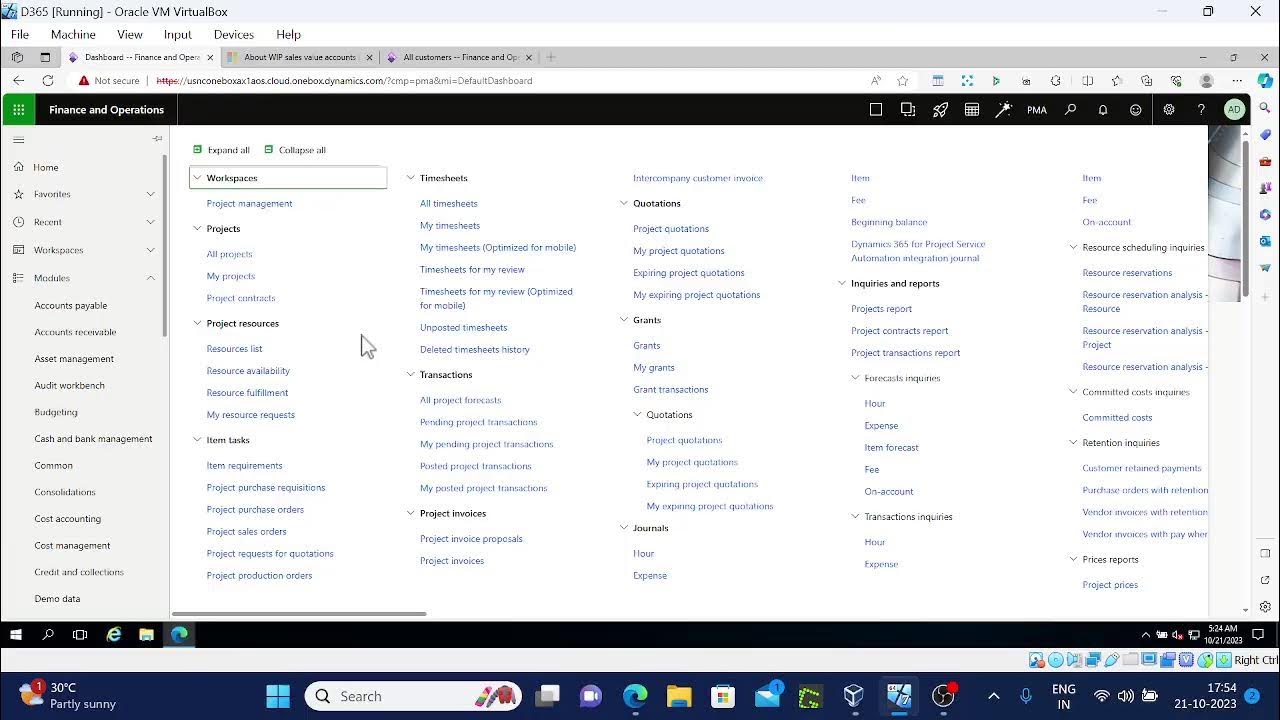Screen dimensions: 1280x720
Task: Collapse the Workspaces section header
Action: (288, 178)
